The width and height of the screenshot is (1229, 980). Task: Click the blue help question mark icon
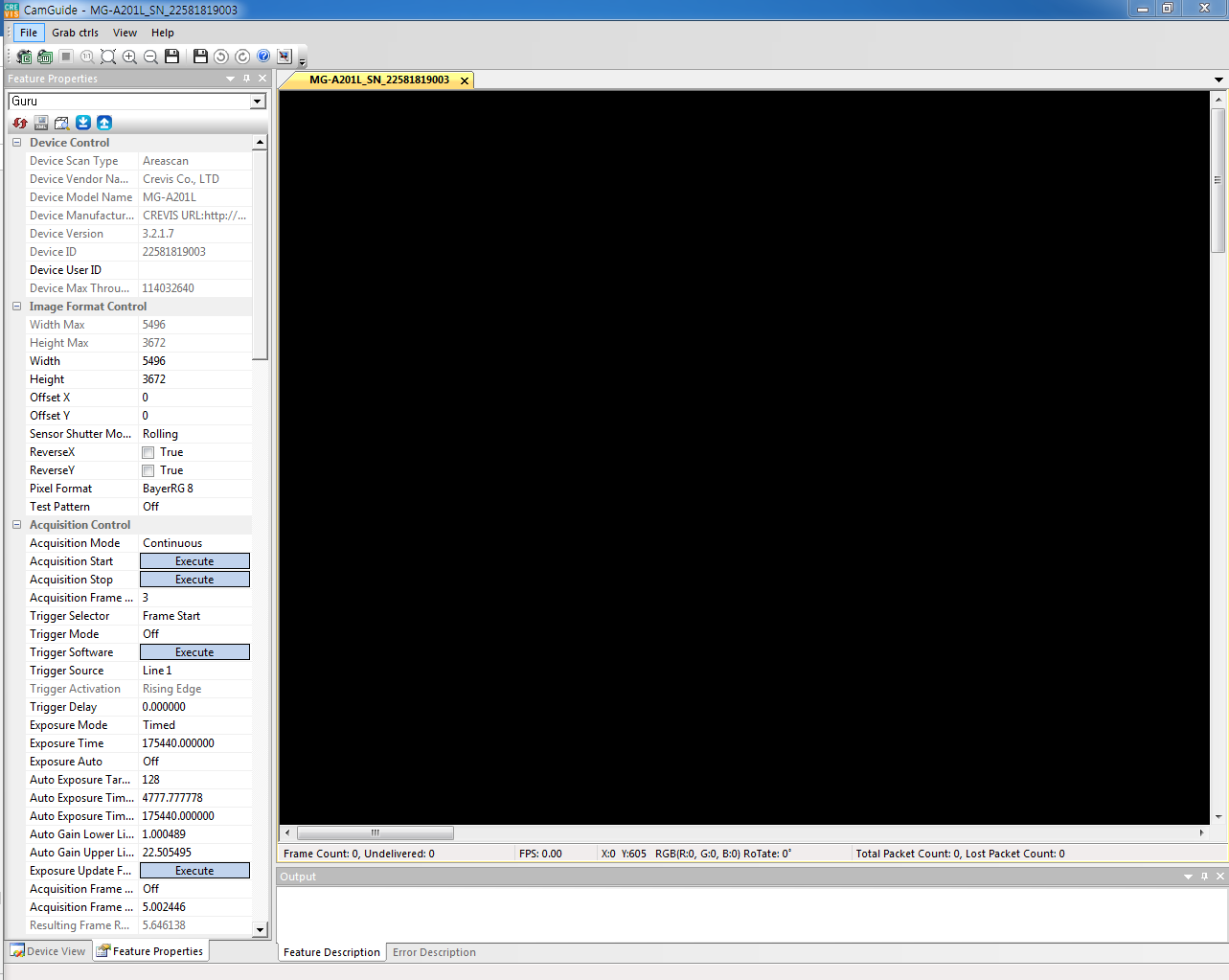click(x=263, y=57)
